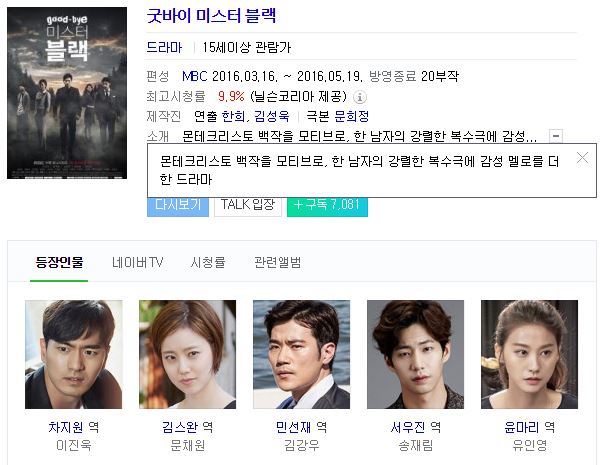Click the 다시보기 button
Screen dimensions: 609x465
[178, 206]
